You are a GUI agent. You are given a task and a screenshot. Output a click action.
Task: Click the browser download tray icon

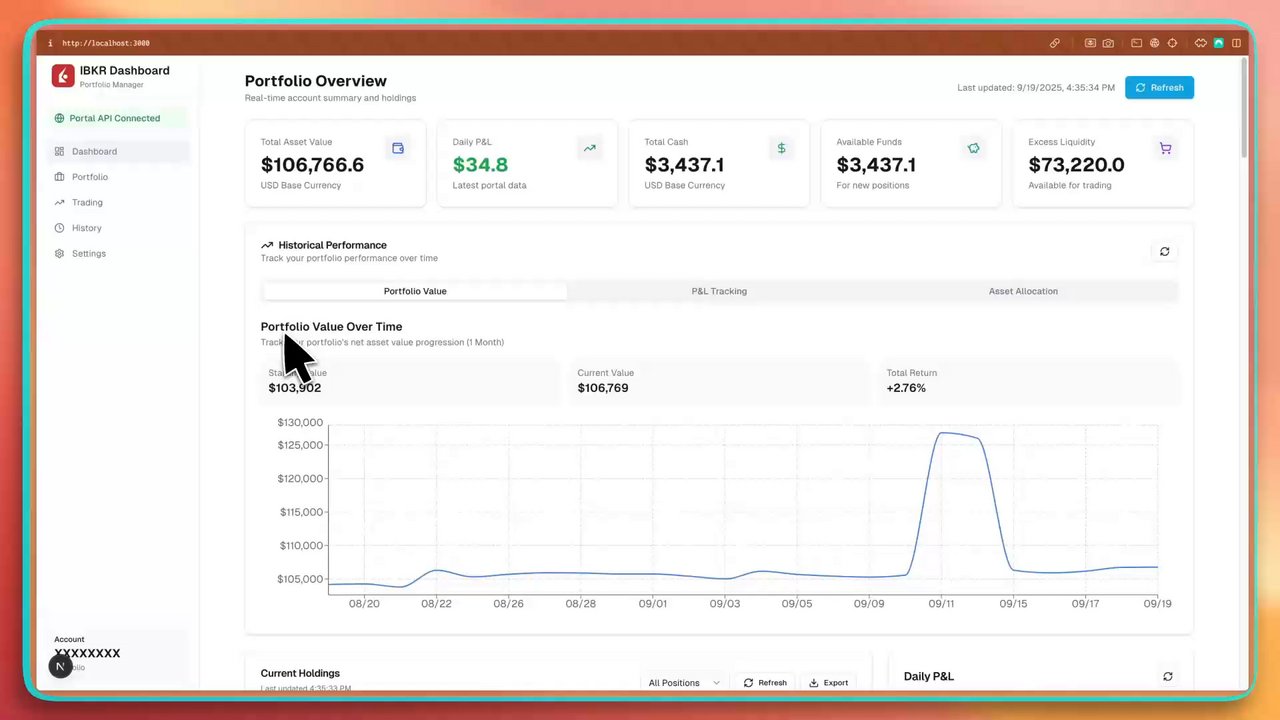pos(1091,43)
